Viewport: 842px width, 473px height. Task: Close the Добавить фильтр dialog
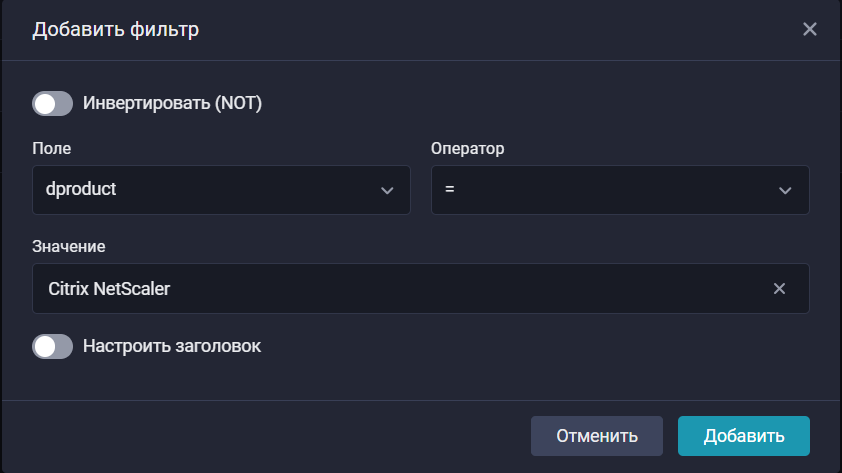pyautogui.click(x=810, y=29)
